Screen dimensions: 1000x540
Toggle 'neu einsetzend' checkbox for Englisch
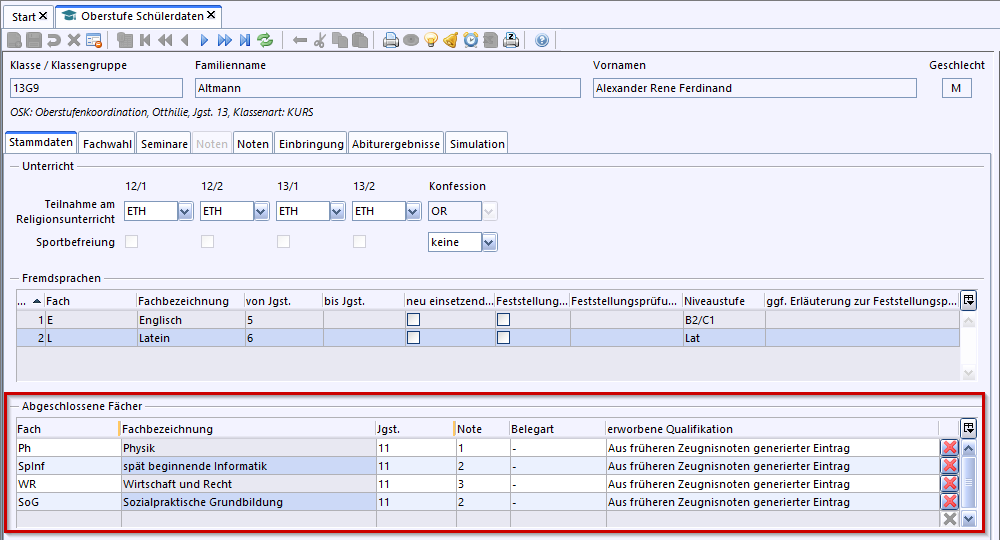pyautogui.click(x=412, y=319)
